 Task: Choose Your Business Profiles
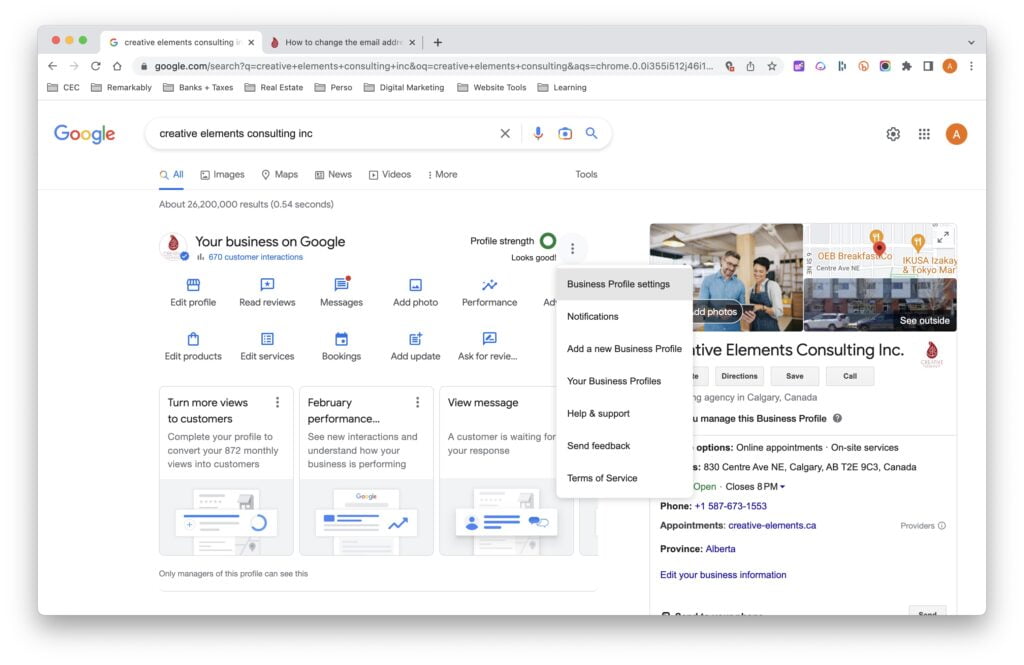click(624, 381)
